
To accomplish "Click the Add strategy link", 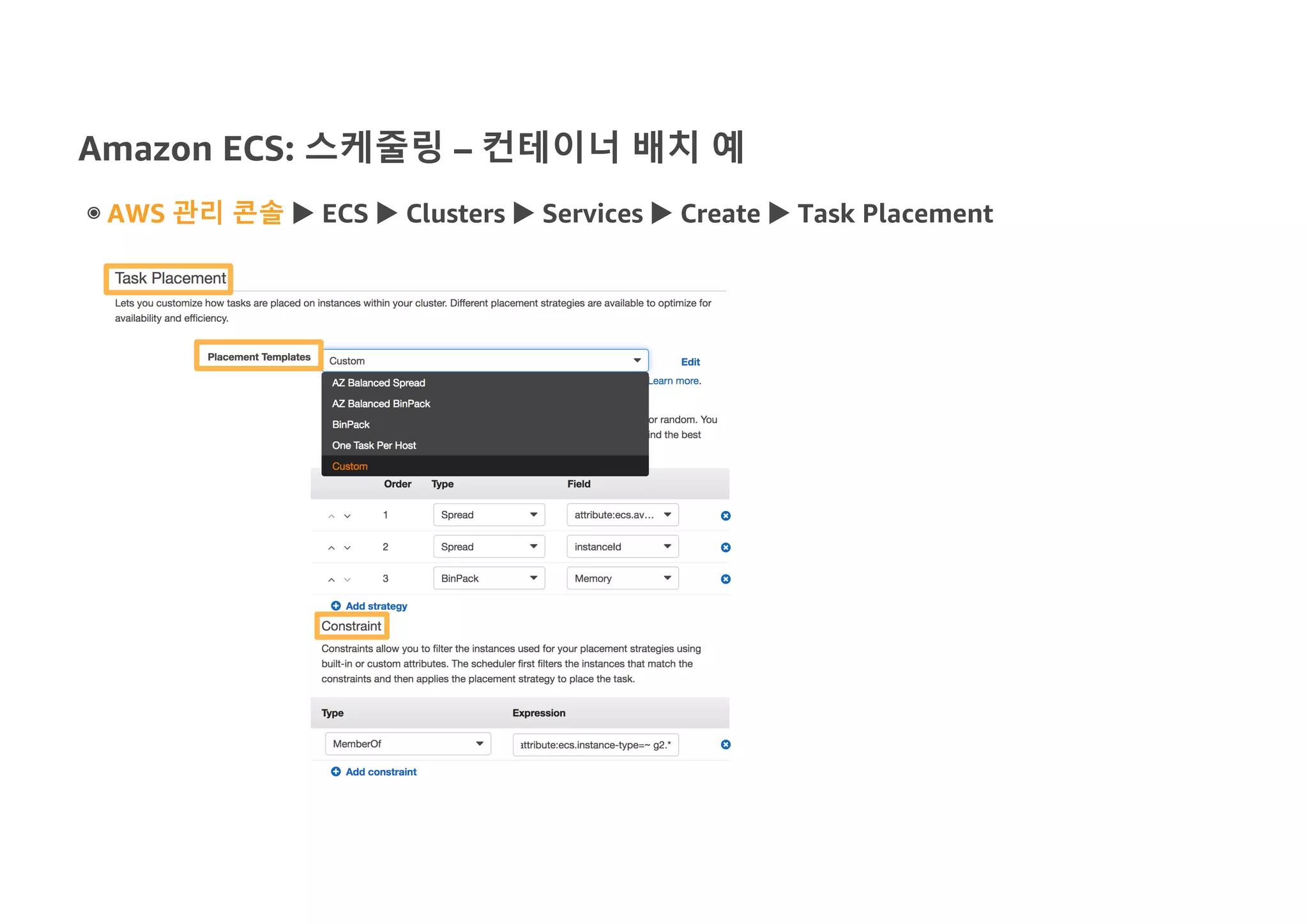I will (376, 606).
